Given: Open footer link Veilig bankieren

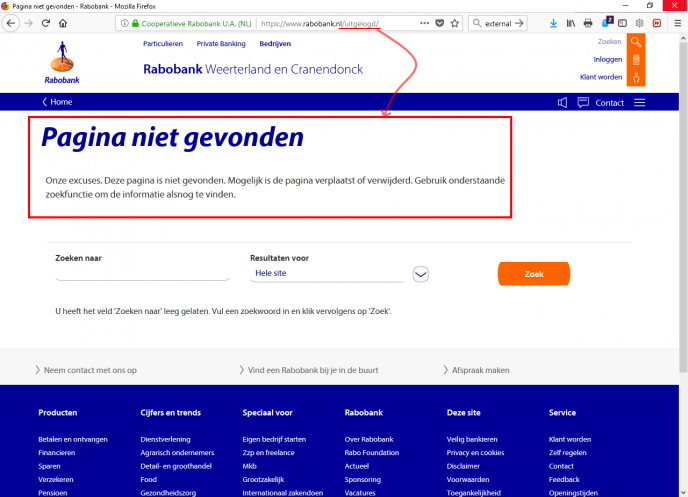Looking at the screenshot, I should 472,440.
